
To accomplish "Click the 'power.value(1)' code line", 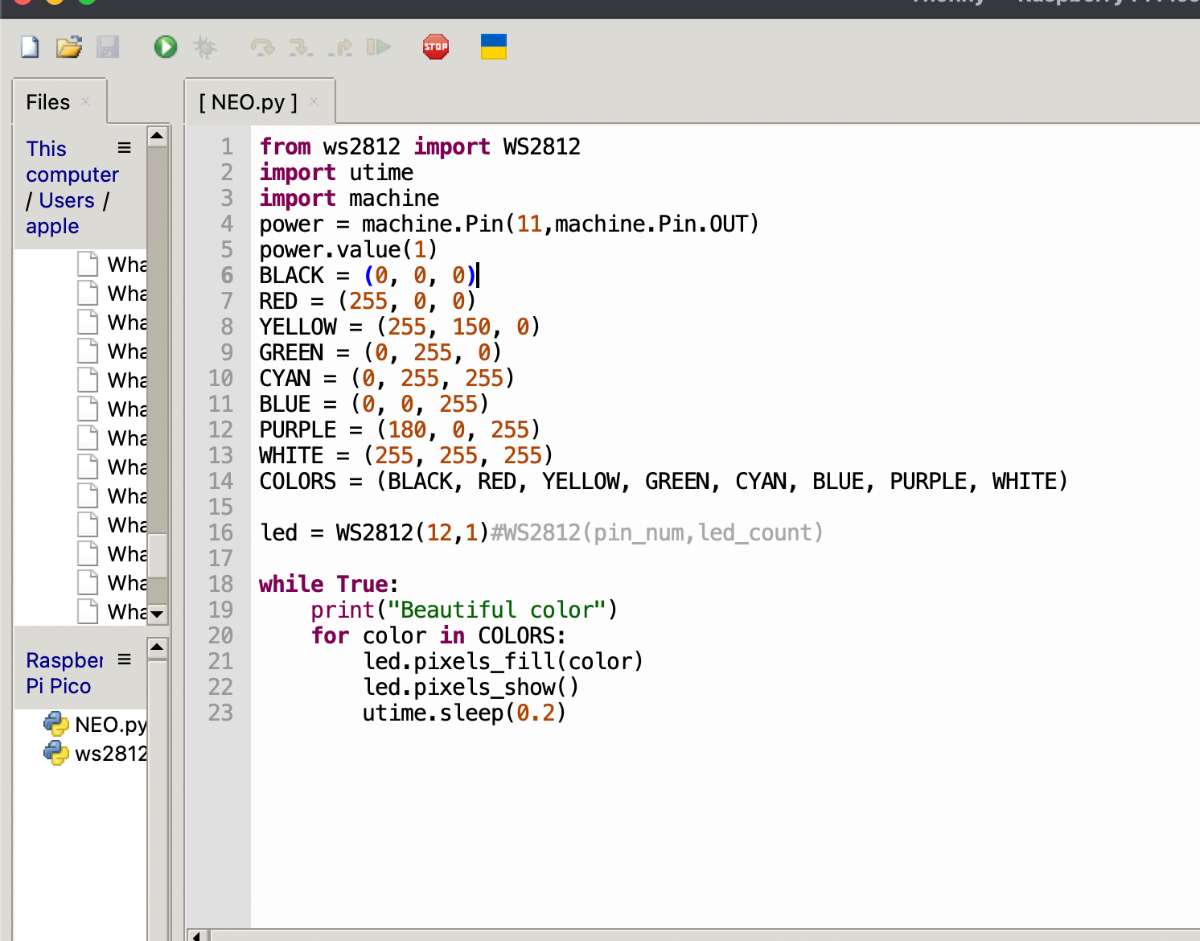I will tap(349, 250).
